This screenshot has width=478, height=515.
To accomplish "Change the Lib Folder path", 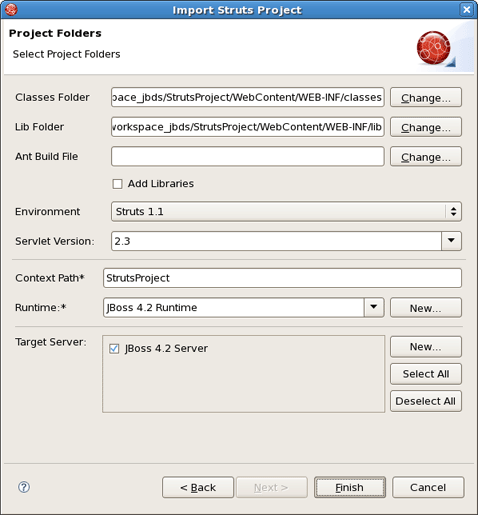I will [426, 127].
